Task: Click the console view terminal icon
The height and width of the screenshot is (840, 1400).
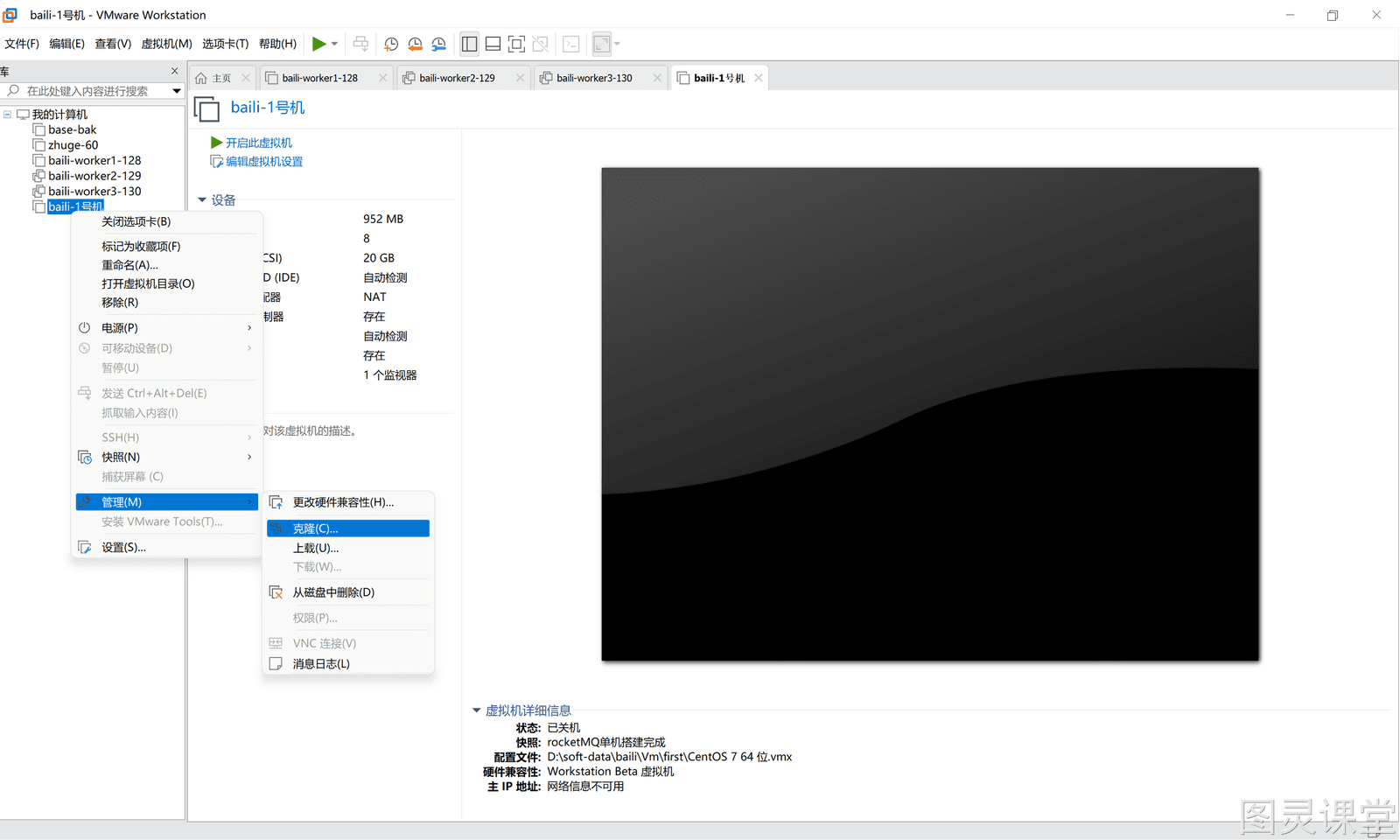Action: pyautogui.click(x=571, y=44)
